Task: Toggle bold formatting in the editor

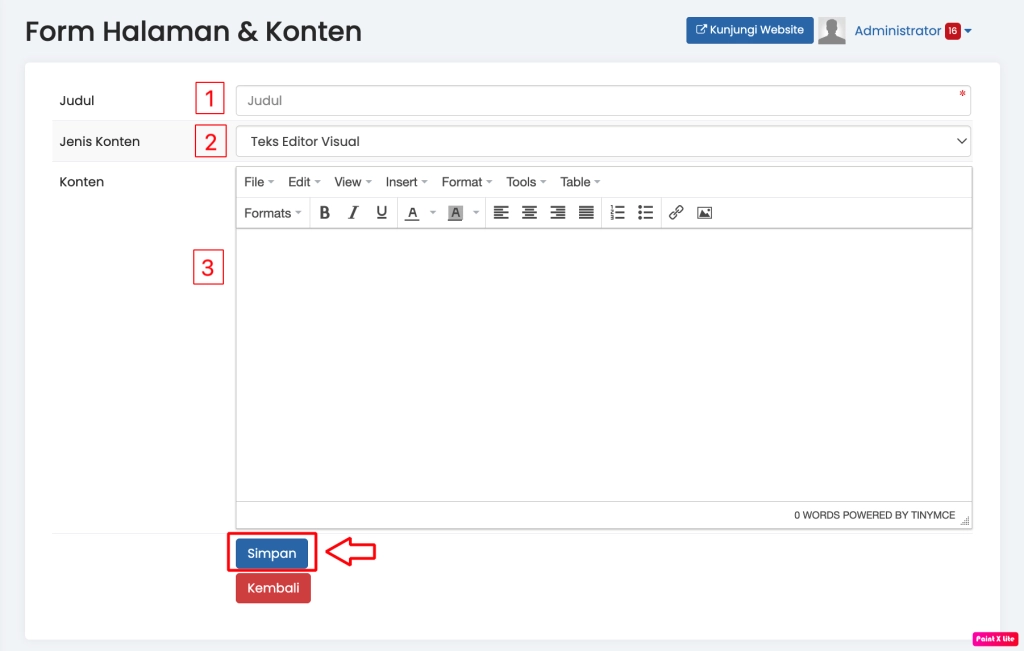Action: pos(325,213)
